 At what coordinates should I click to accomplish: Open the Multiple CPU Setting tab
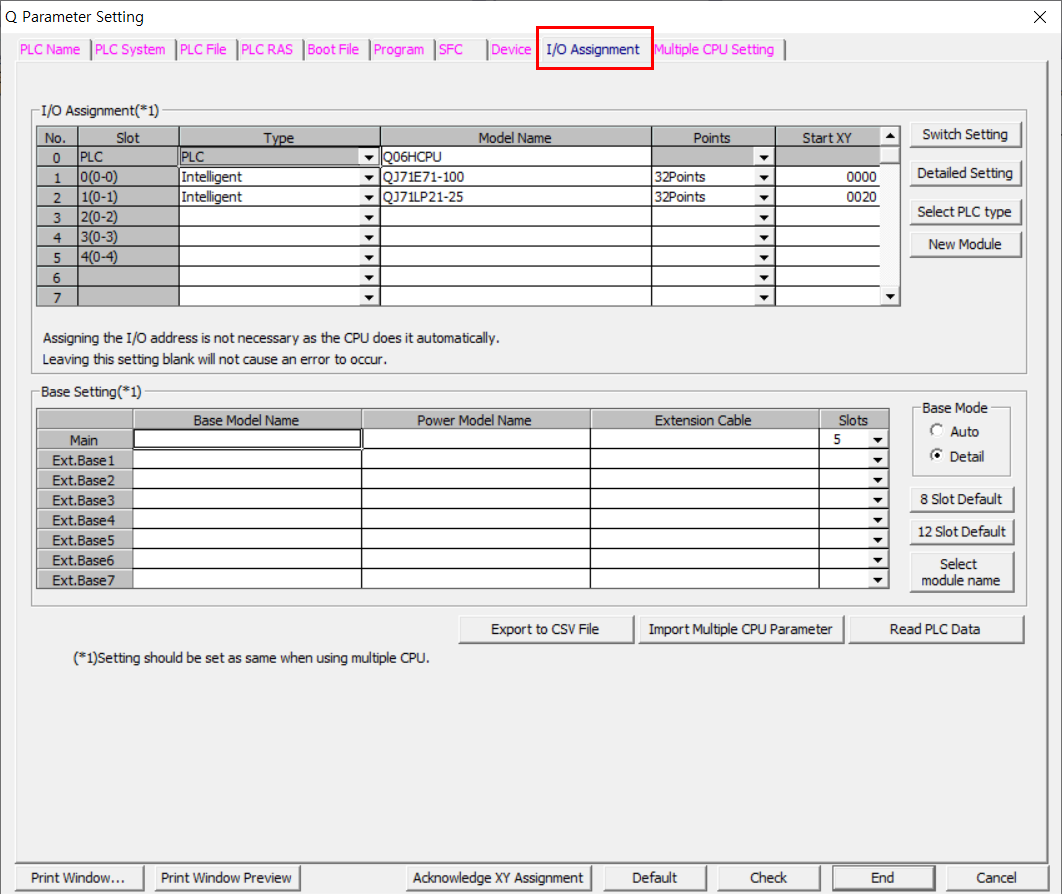click(714, 49)
